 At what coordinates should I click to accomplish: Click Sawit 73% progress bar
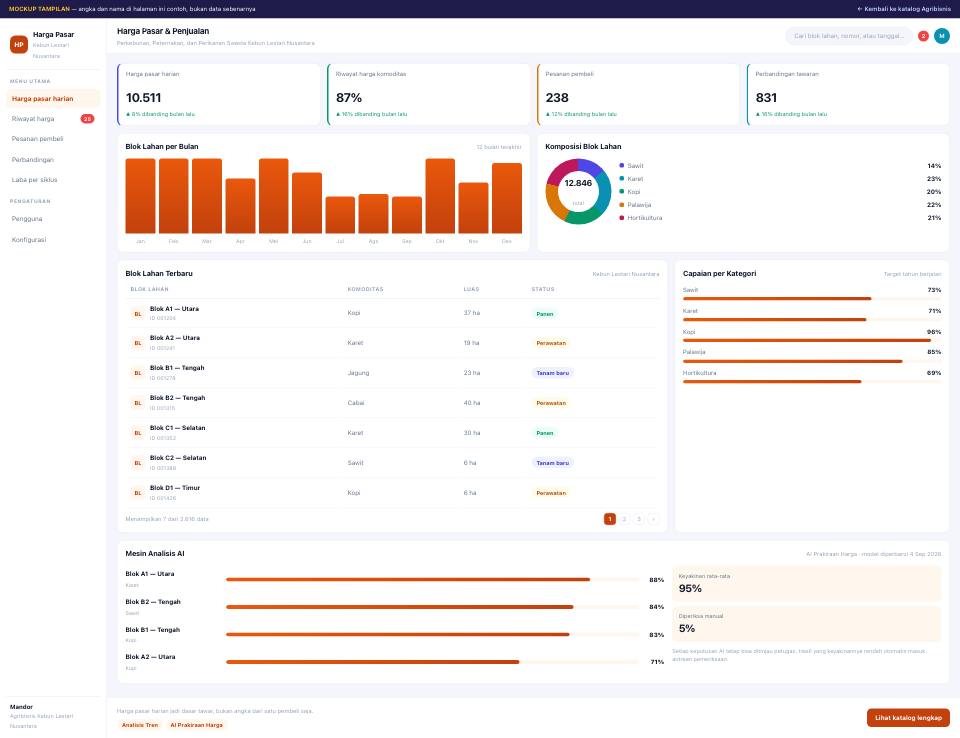coord(812,299)
